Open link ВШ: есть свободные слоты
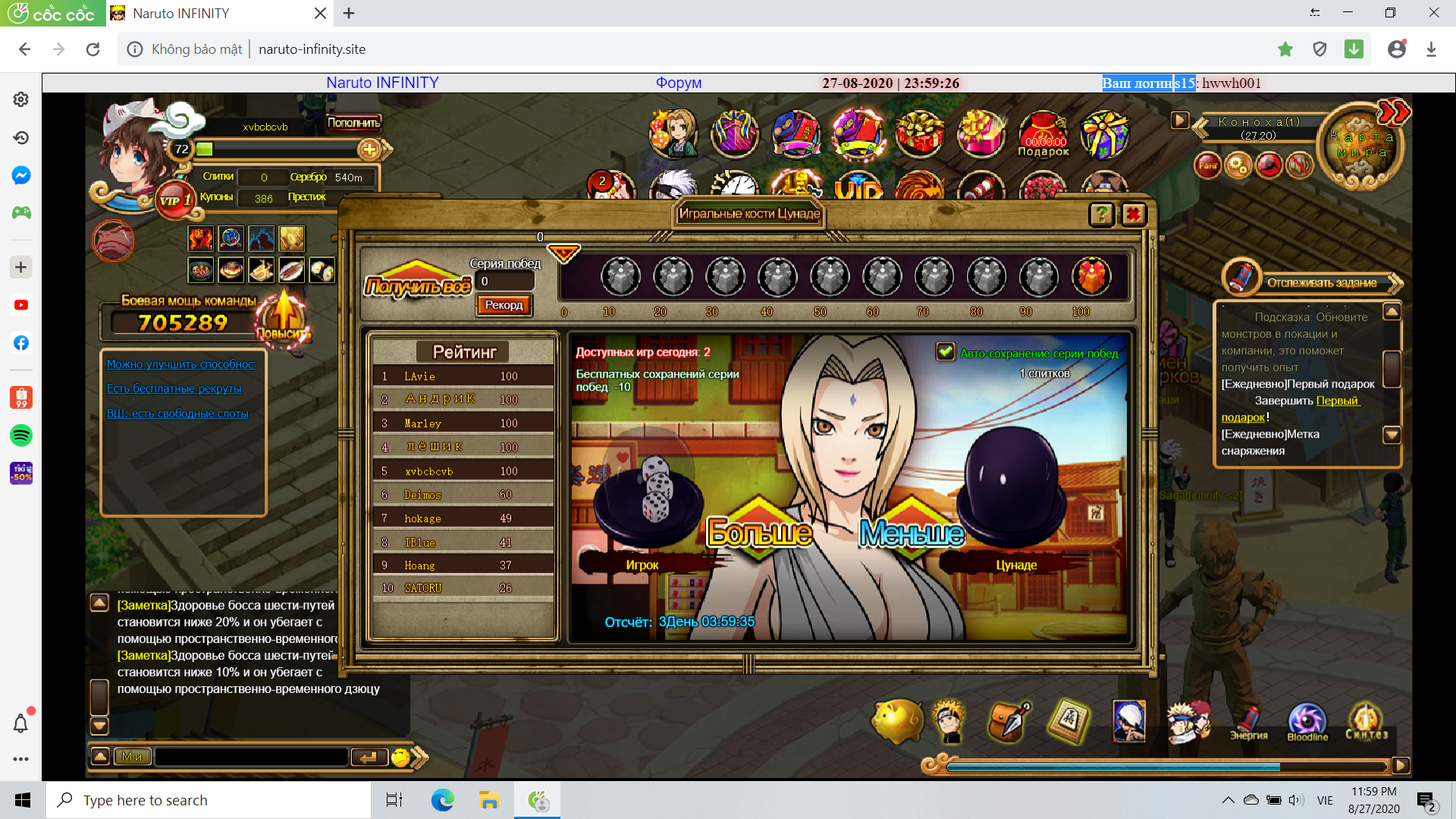1456x819 pixels. [x=177, y=413]
